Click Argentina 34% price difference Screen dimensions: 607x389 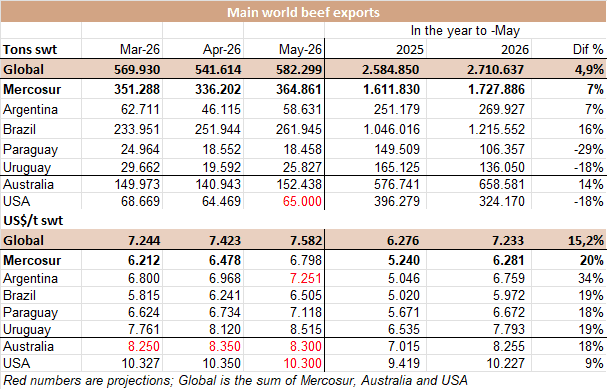pos(591,278)
